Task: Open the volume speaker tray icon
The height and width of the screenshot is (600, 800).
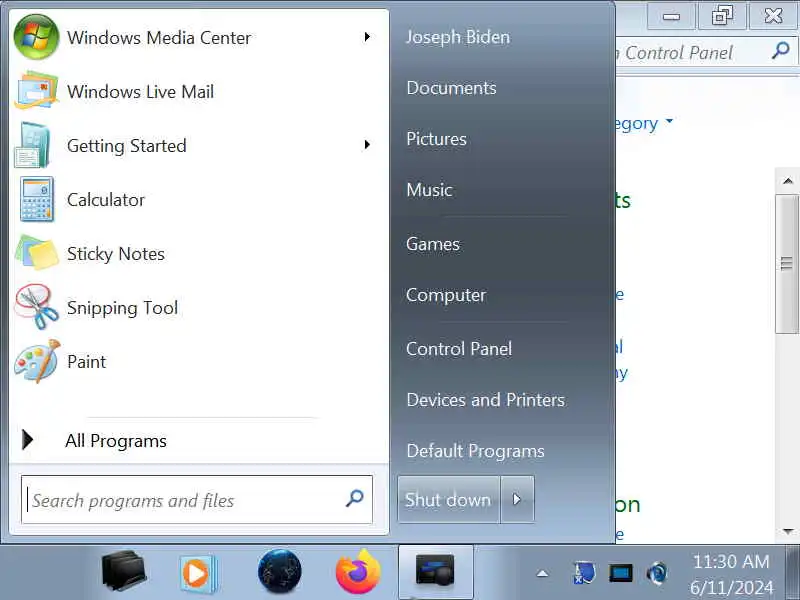Action: click(657, 573)
